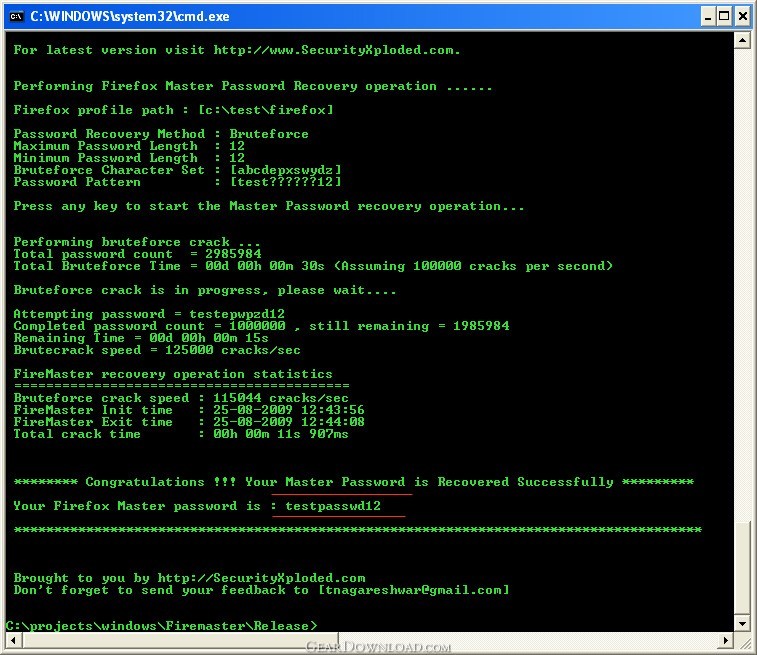Click the Init time 25-08-2009 12:43:56
Screen dimensions: 757x655
coord(289,410)
